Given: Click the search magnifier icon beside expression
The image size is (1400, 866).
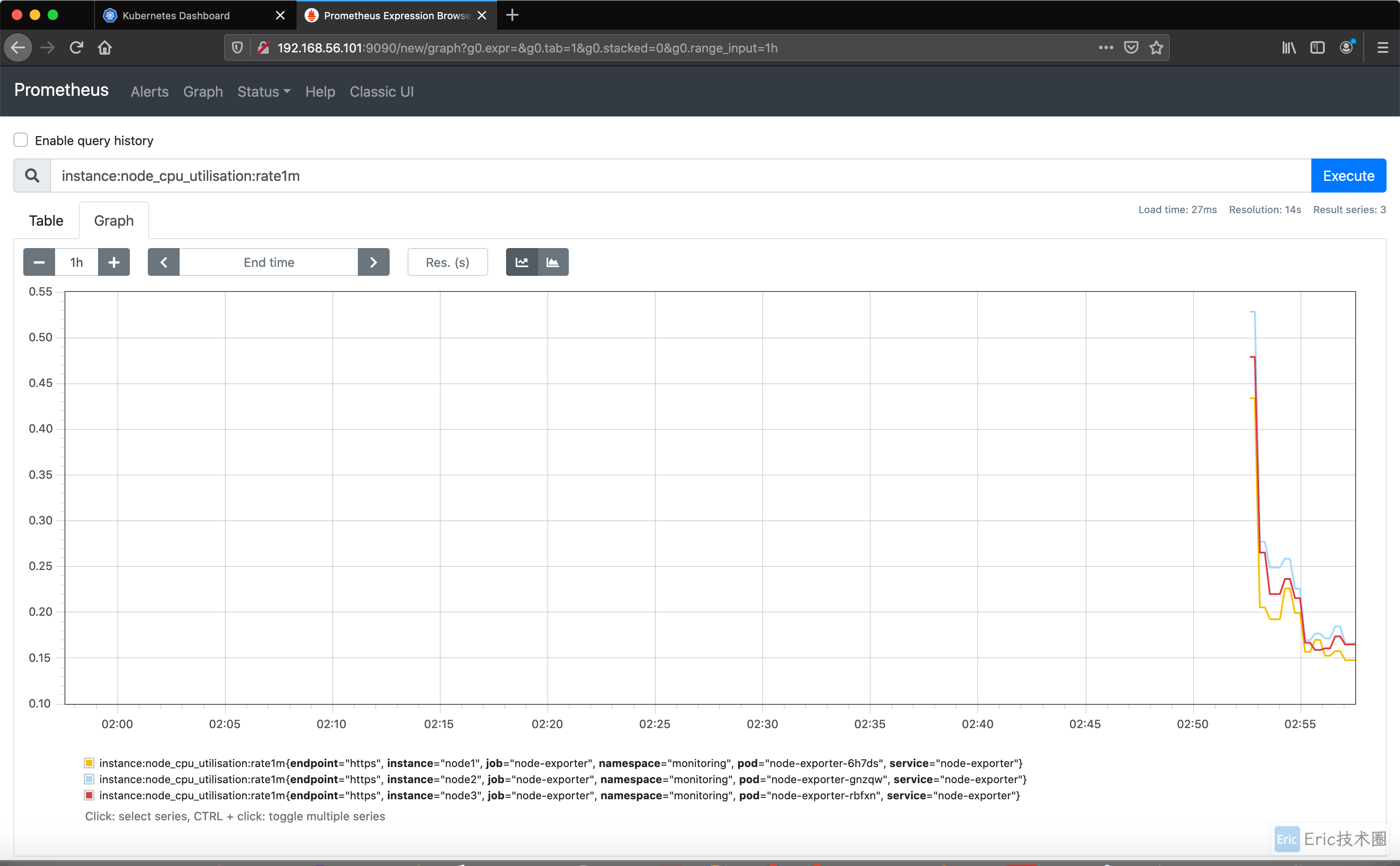Looking at the screenshot, I should click(x=33, y=176).
